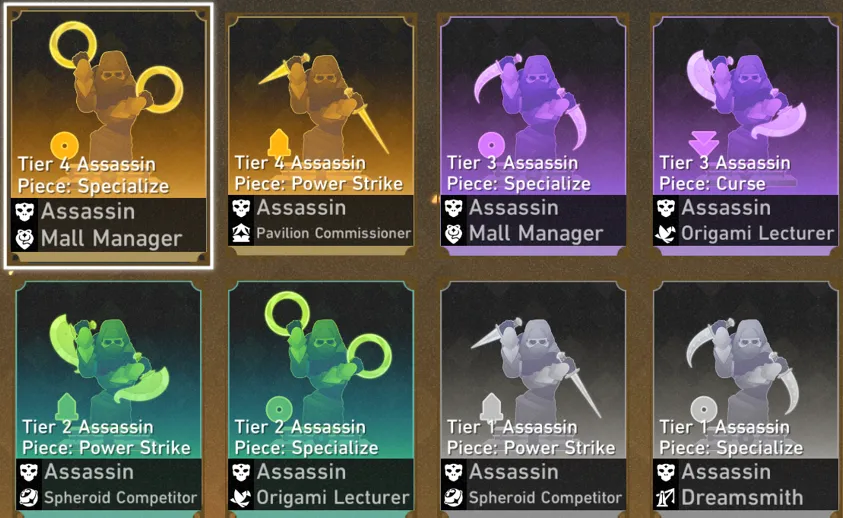Click the Origami Lecturer crane icon on purple card
The height and width of the screenshot is (518, 843).
(666, 233)
